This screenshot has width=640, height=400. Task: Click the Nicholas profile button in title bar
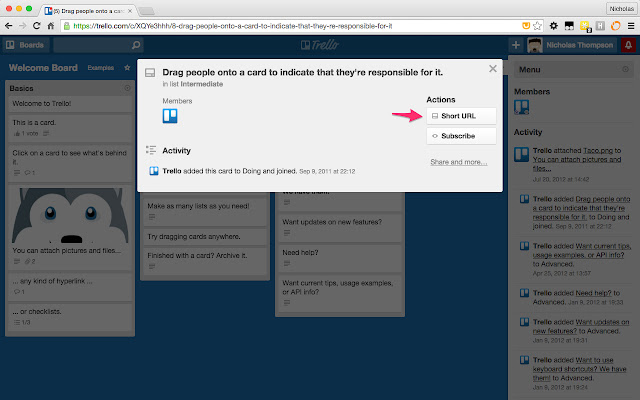click(621, 9)
